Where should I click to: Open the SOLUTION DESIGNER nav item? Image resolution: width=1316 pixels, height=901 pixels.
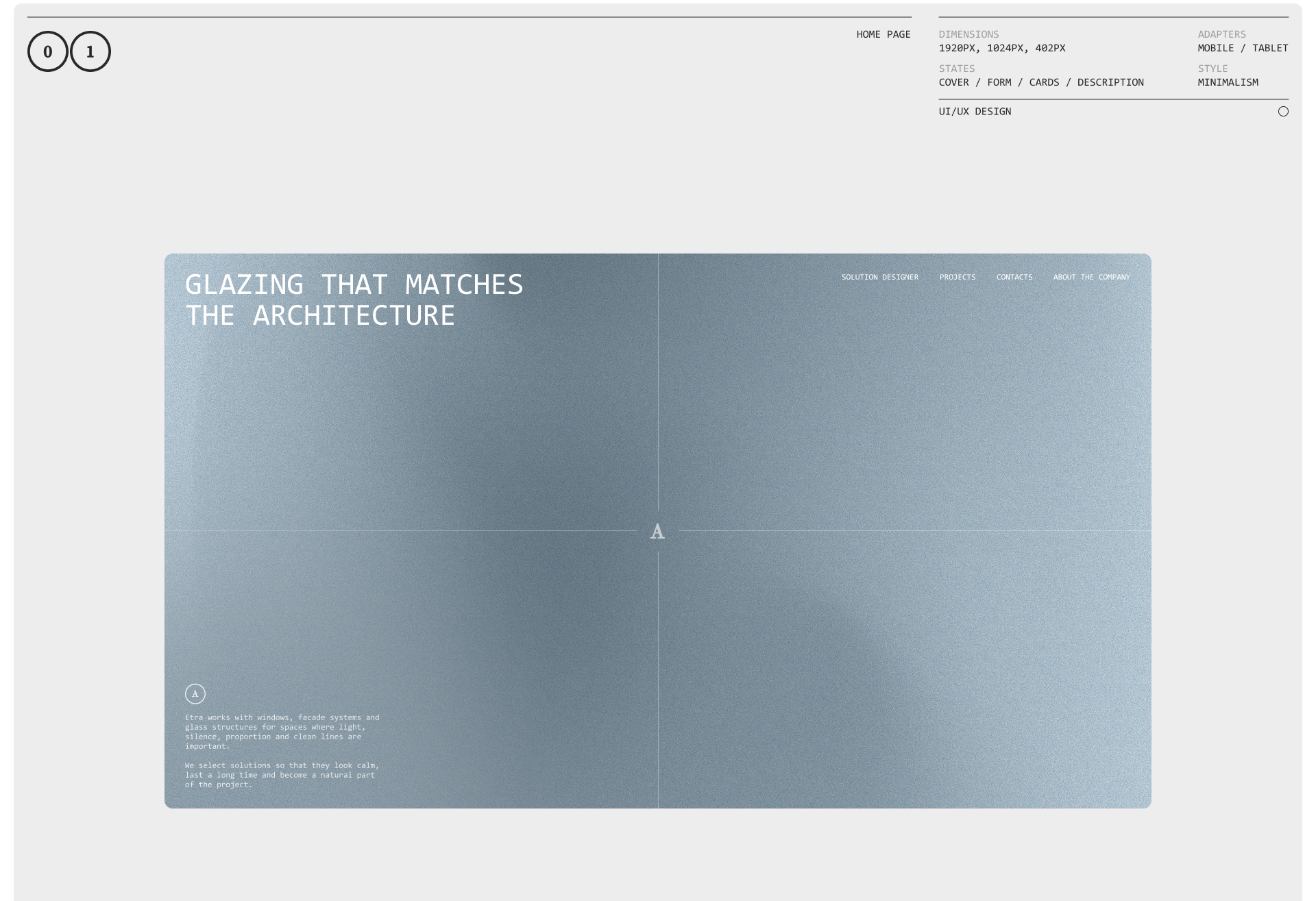[x=880, y=277]
